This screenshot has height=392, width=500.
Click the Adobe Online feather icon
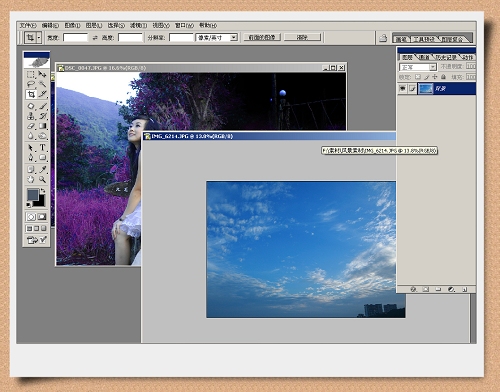(x=37, y=63)
